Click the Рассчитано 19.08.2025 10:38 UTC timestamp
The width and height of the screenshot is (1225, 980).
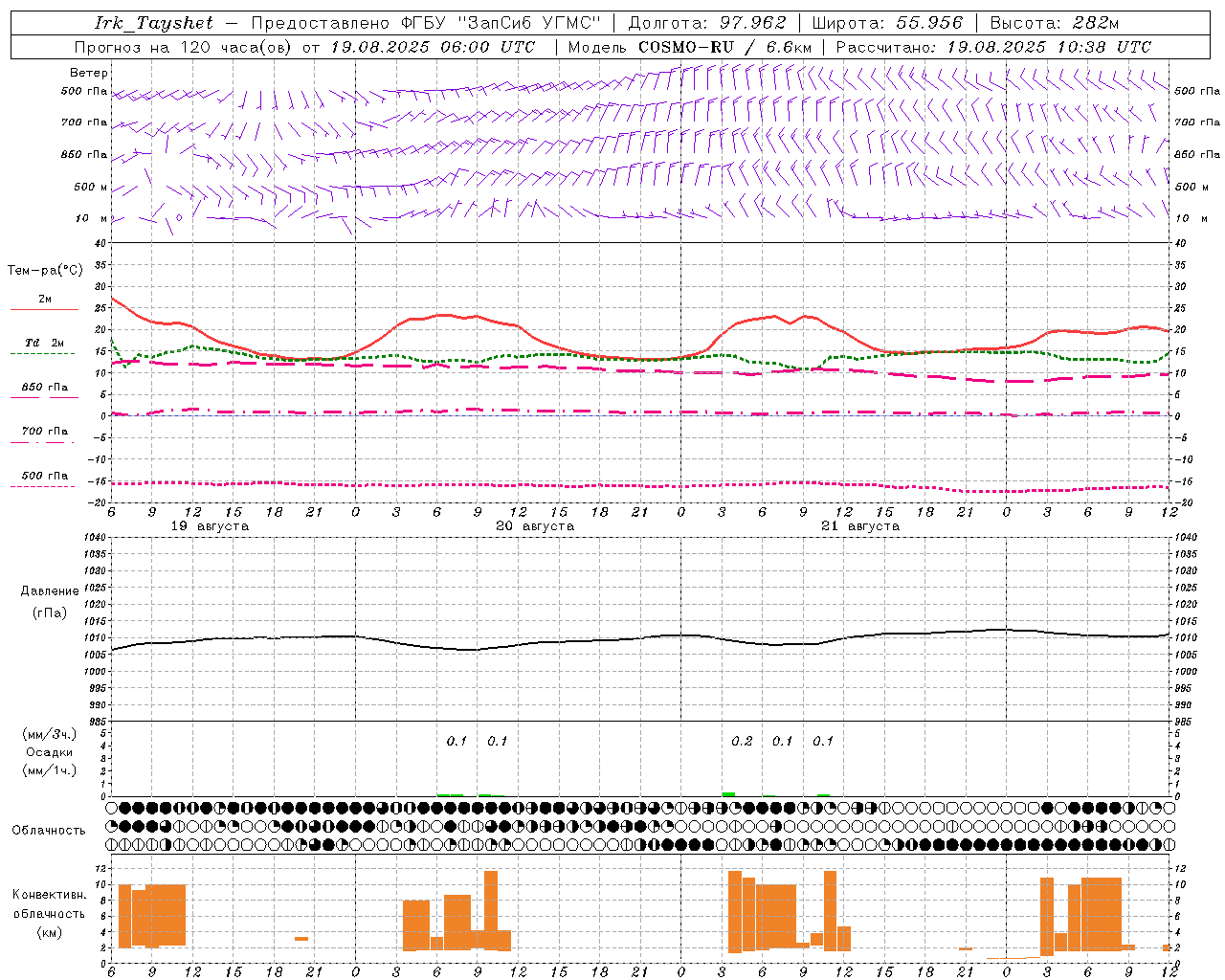(x=994, y=47)
